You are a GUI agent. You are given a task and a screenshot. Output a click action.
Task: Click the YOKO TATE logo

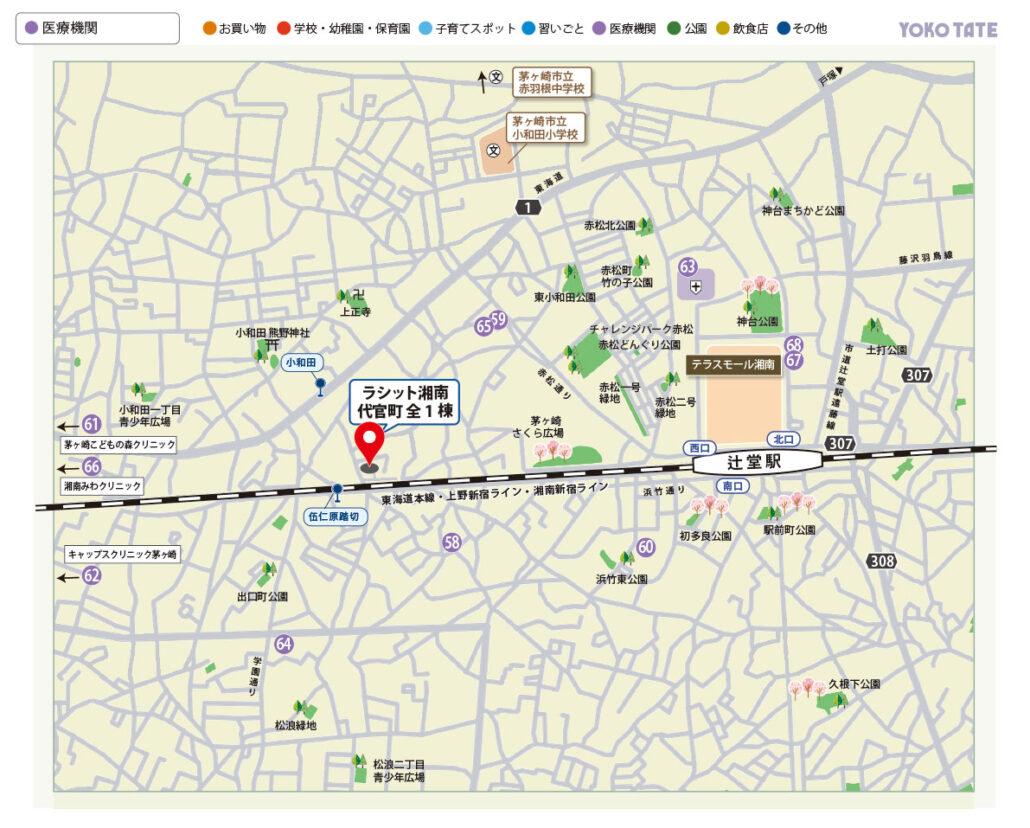(x=947, y=30)
